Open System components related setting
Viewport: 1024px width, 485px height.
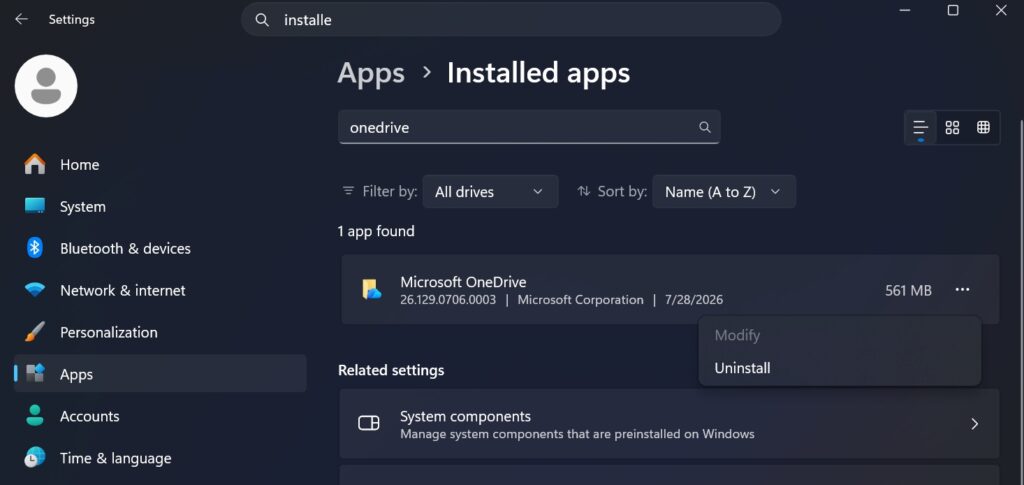(x=669, y=424)
